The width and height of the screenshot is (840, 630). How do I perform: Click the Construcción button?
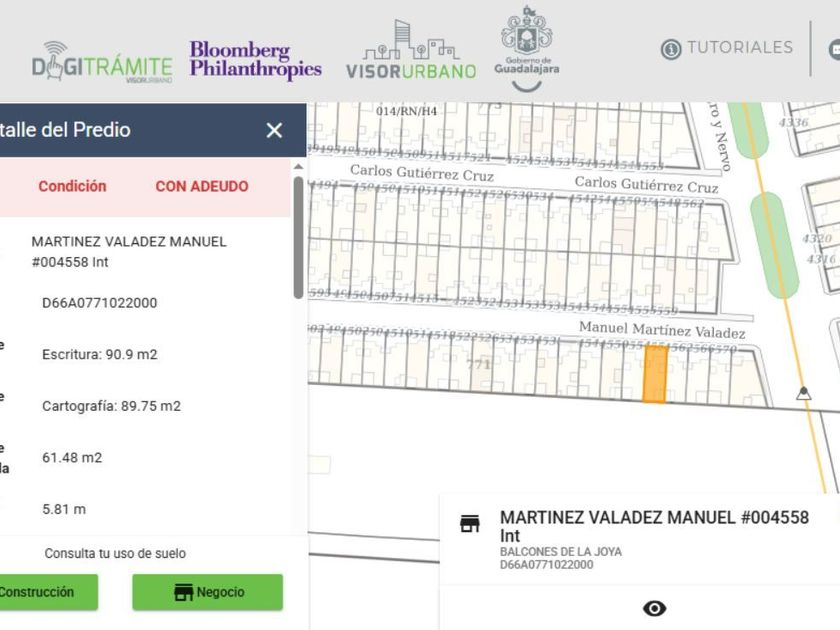click(49, 592)
